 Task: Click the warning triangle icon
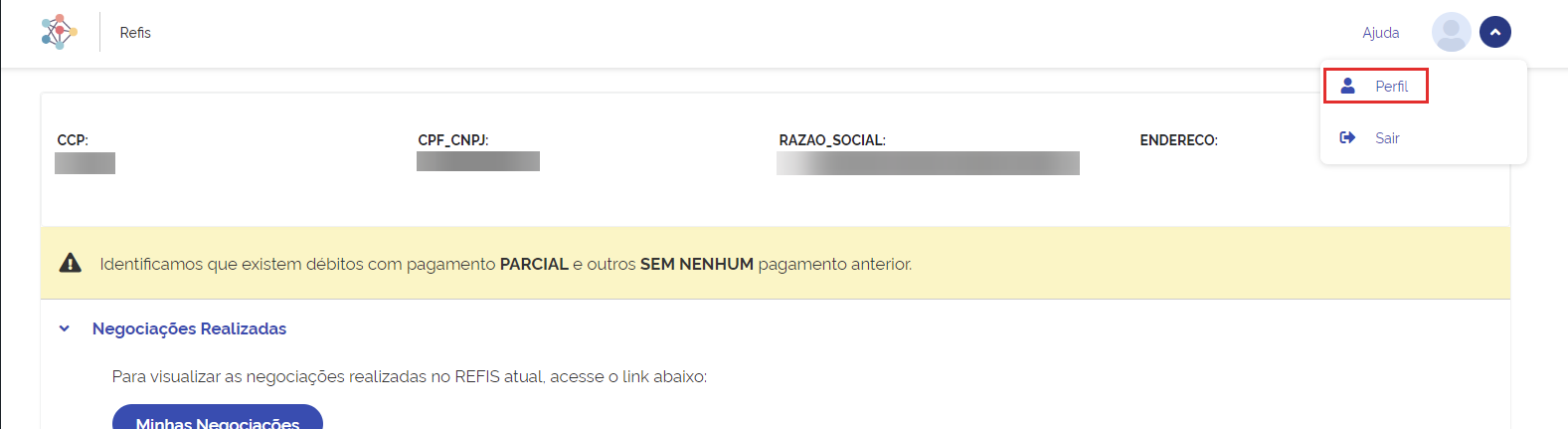pos(70,263)
